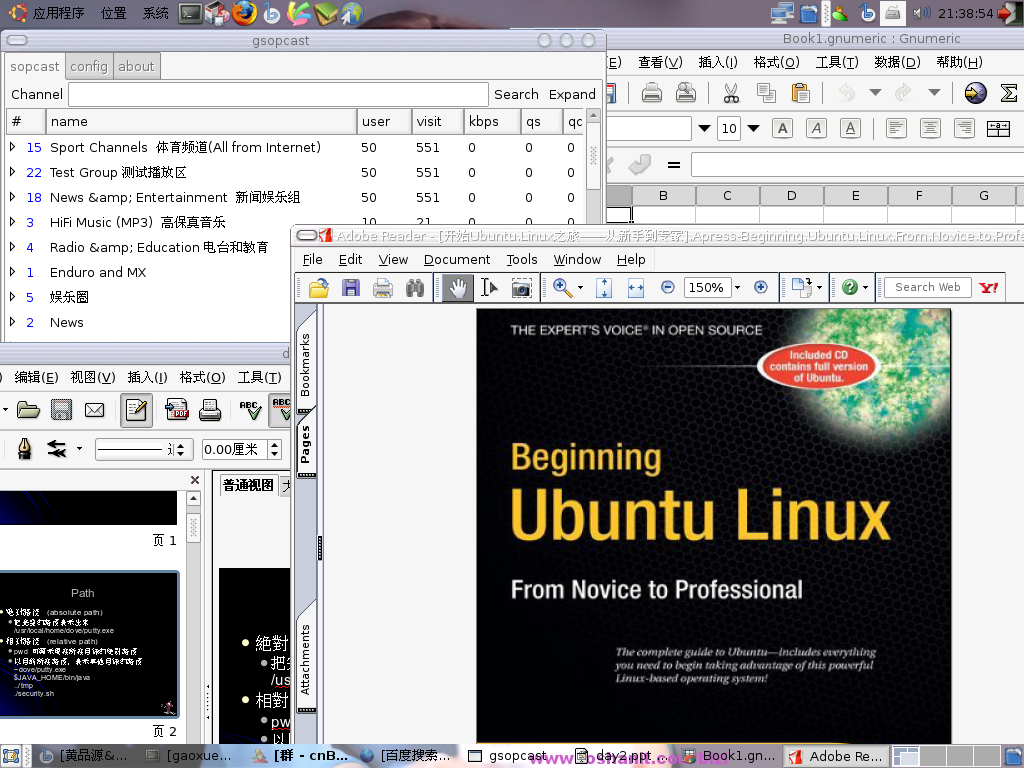Click the Email document icon in Impress
Image resolution: width=1024 pixels, height=768 pixels.
95,409
